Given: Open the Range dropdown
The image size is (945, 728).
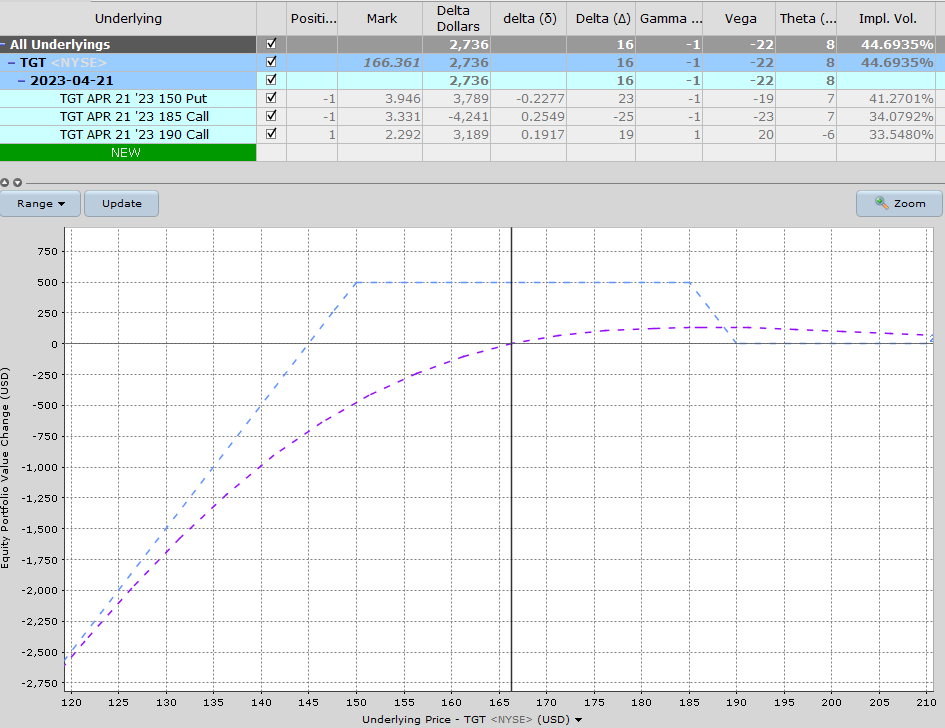Looking at the screenshot, I should pos(41,203).
